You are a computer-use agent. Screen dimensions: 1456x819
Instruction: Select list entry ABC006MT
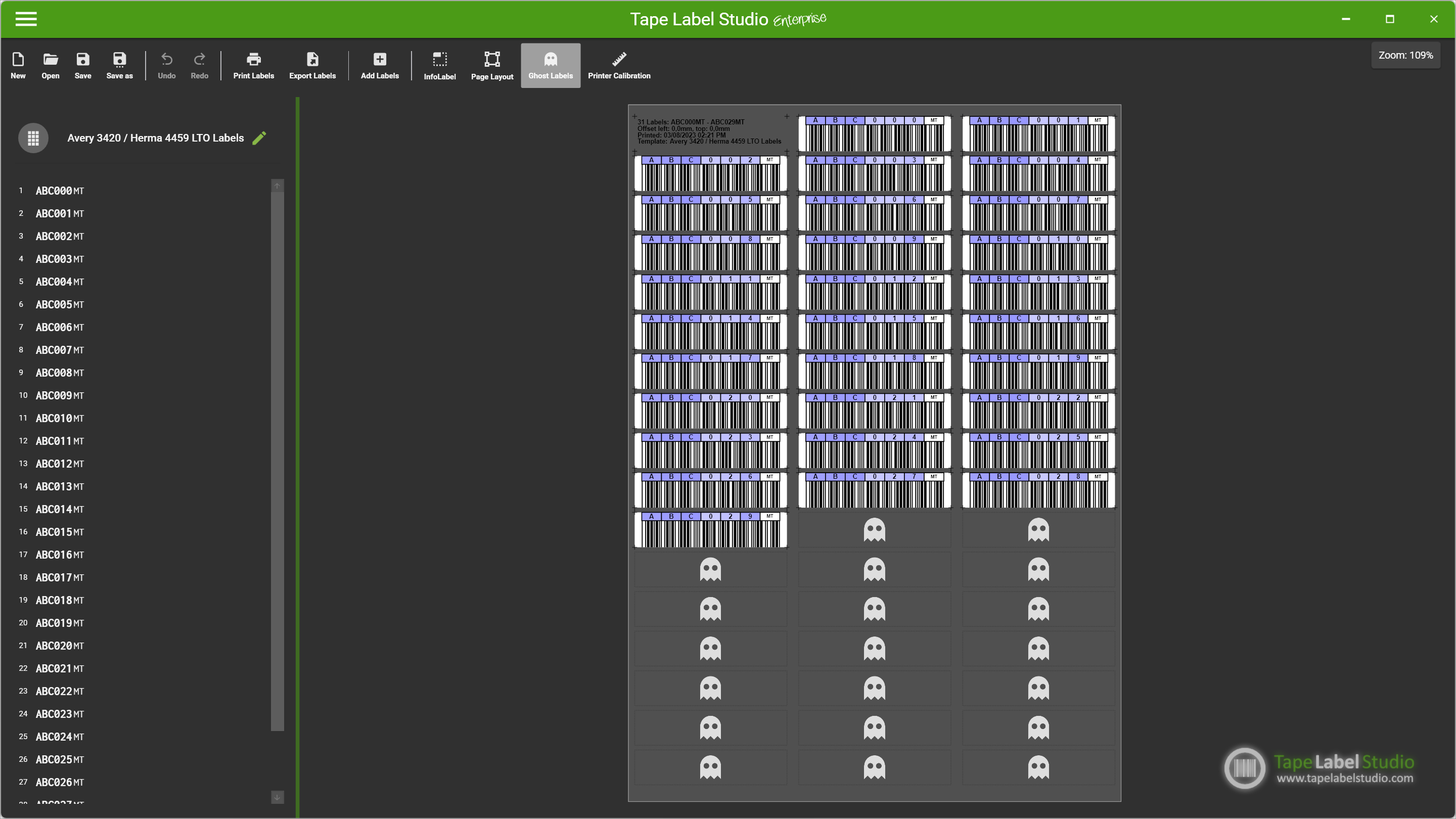pyautogui.click(x=59, y=327)
